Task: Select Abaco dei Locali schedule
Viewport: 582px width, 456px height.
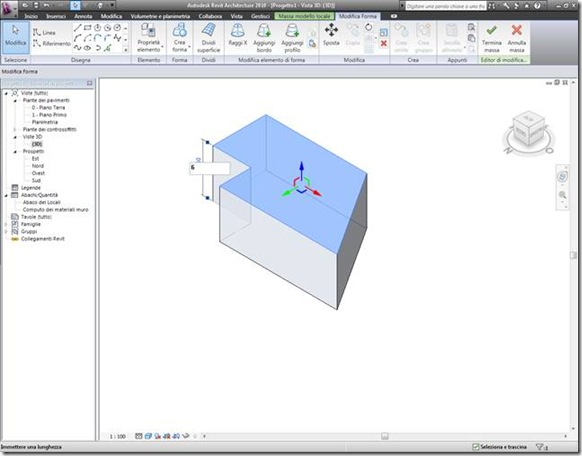Action: click(41, 202)
